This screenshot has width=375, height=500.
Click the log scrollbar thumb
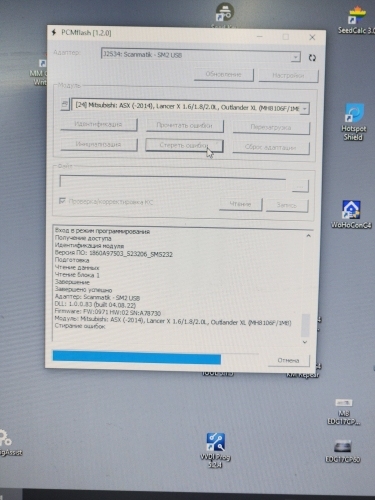pos(305,325)
